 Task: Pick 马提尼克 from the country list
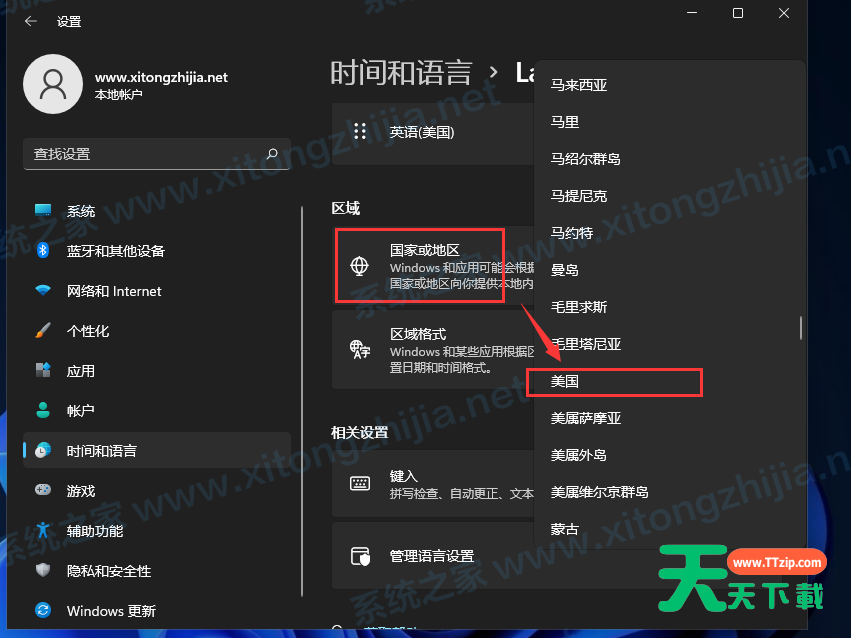point(668,196)
